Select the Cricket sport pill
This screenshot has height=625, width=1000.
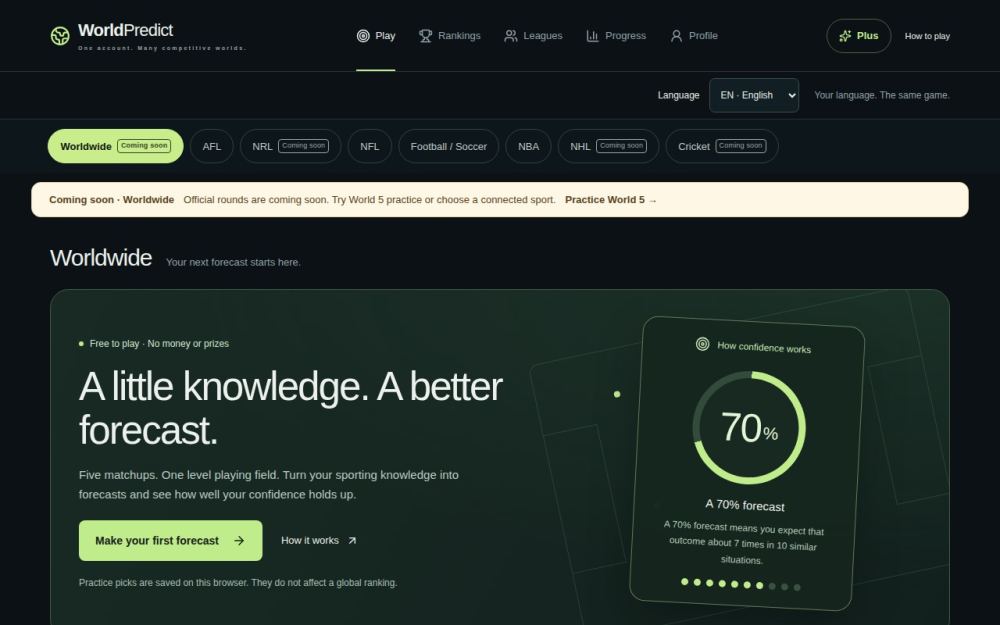coord(722,146)
